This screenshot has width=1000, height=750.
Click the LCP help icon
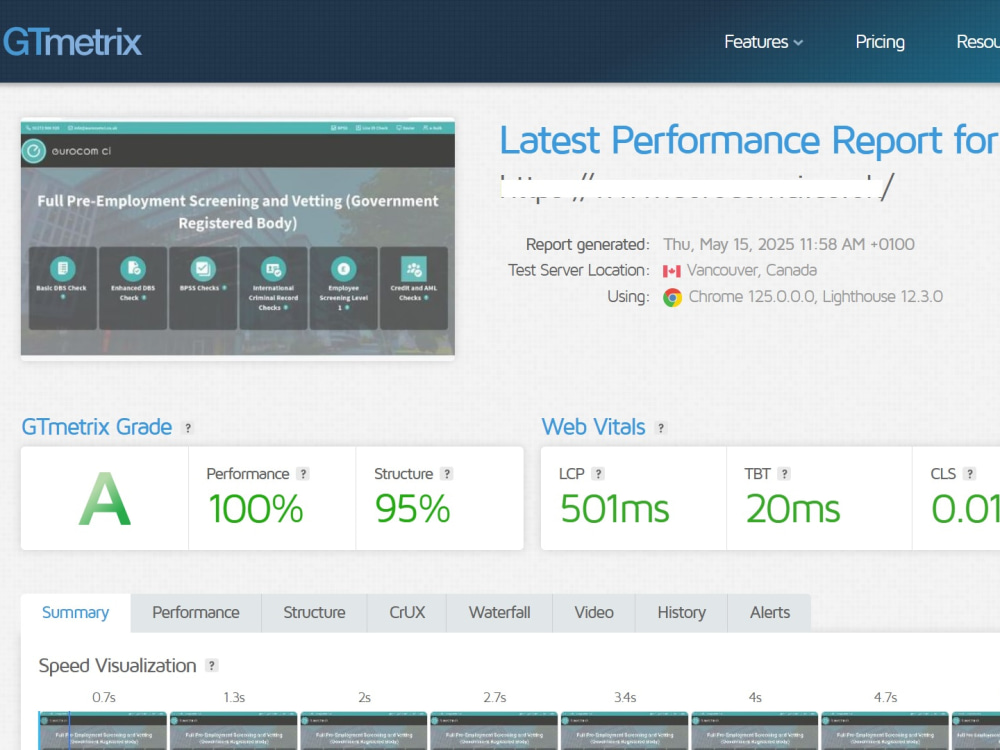(598, 474)
